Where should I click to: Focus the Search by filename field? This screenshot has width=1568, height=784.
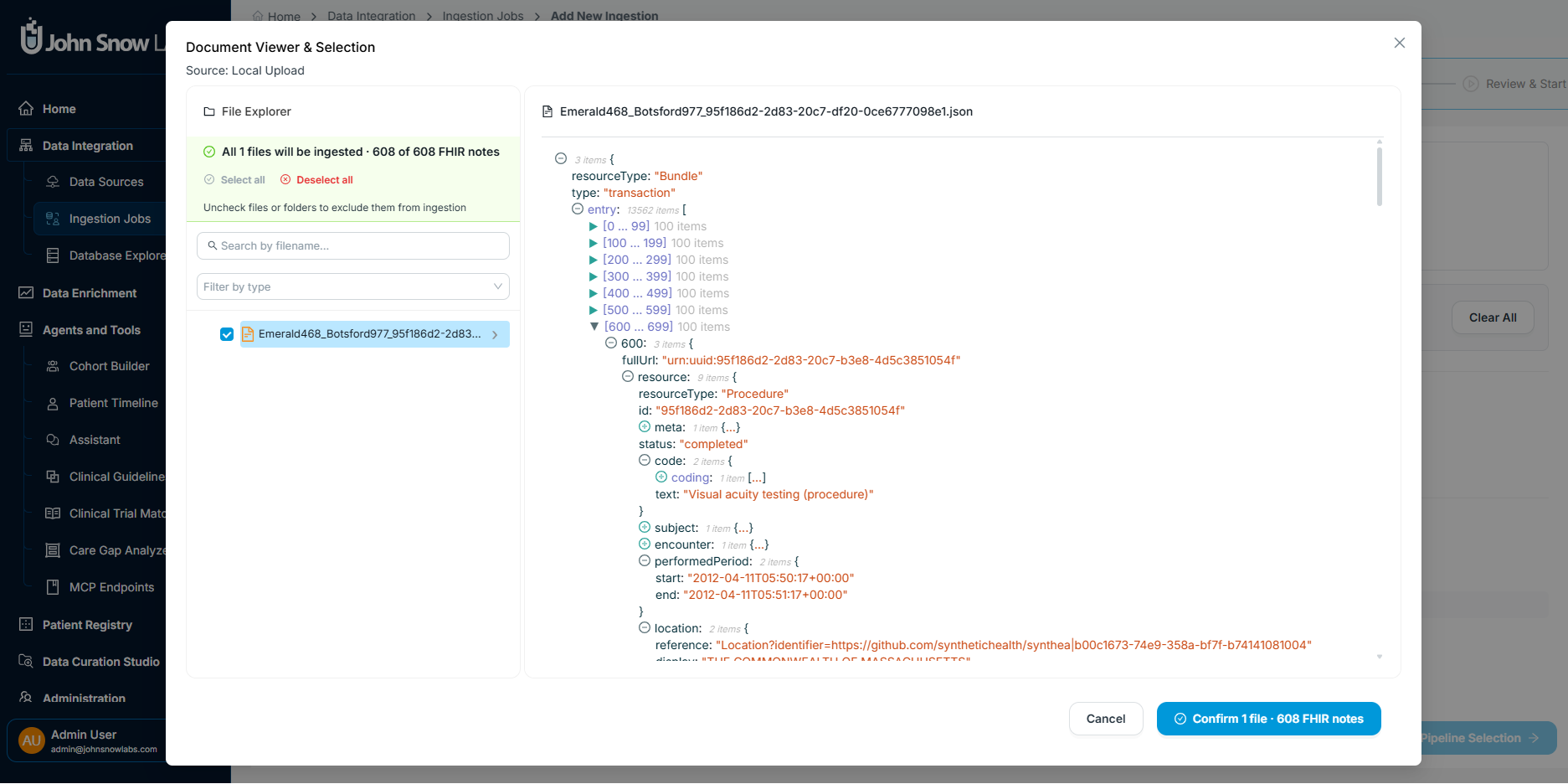pyautogui.click(x=353, y=245)
